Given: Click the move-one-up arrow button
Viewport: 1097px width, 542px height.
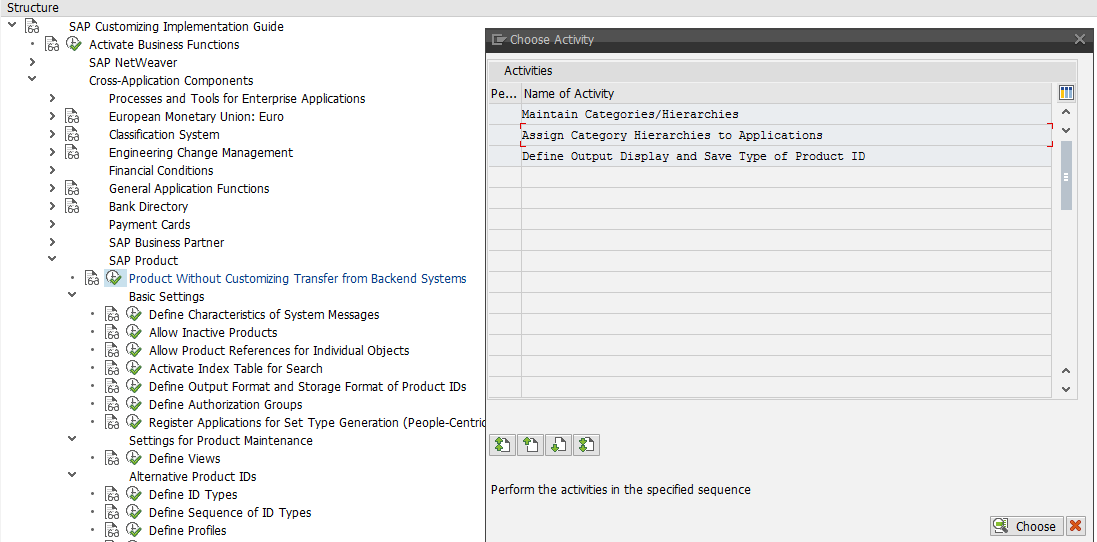Looking at the screenshot, I should tap(531, 445).
